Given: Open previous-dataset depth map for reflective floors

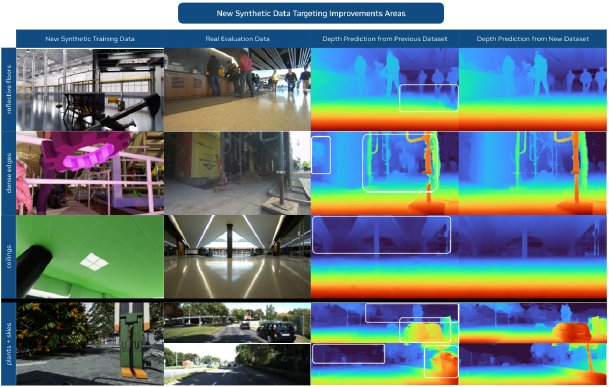Looking at the screenshot, I should [x=385, y=89].
